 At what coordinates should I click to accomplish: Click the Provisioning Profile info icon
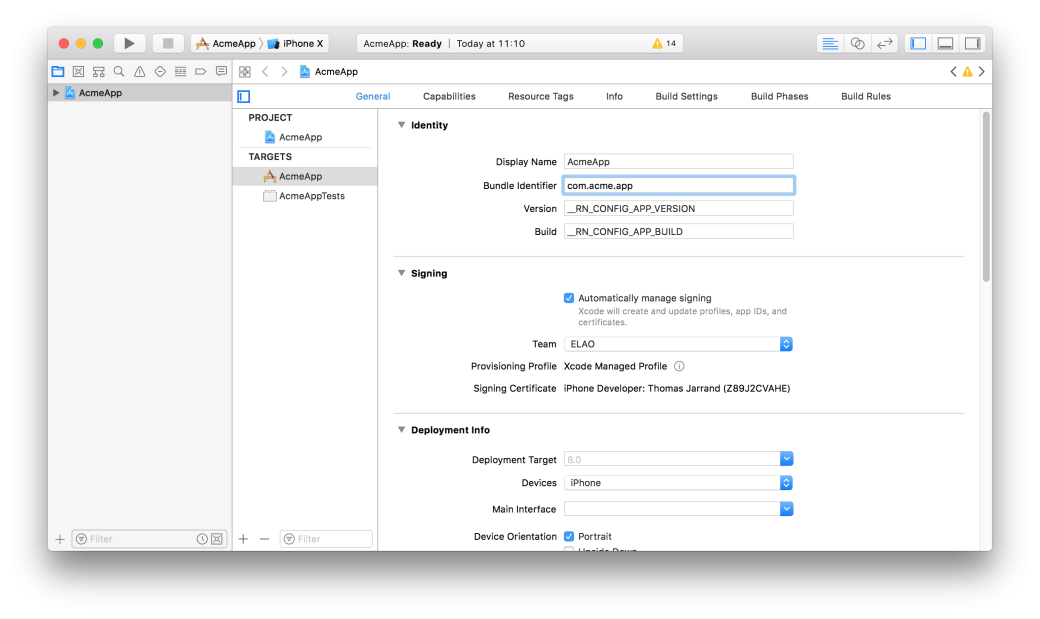[x=679, y=366]
